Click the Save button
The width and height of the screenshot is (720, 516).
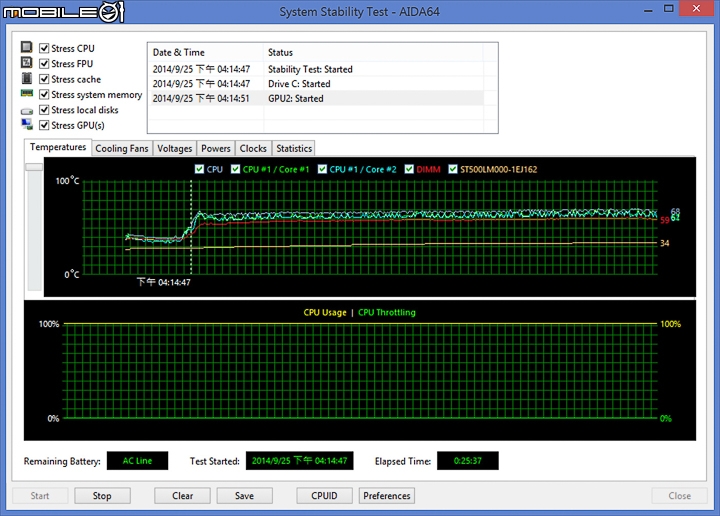pyautogui.click(x=244, y=496)
